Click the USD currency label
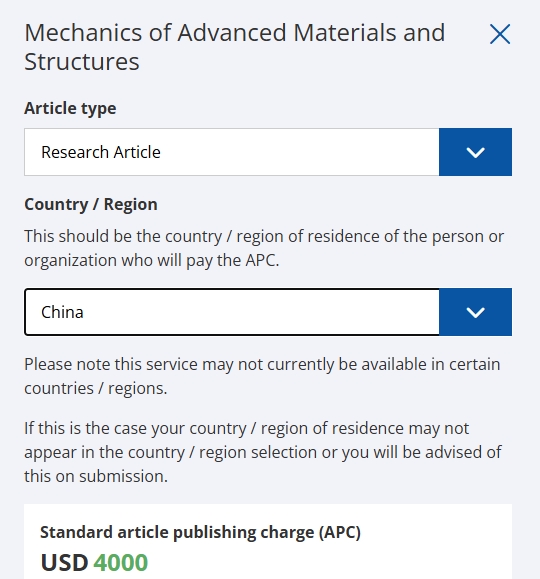540x579 pixels. tap(64, 562)
